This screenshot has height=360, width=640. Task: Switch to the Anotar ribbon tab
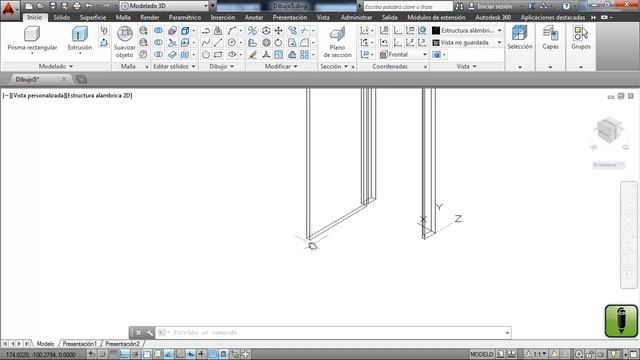point(254,18)
